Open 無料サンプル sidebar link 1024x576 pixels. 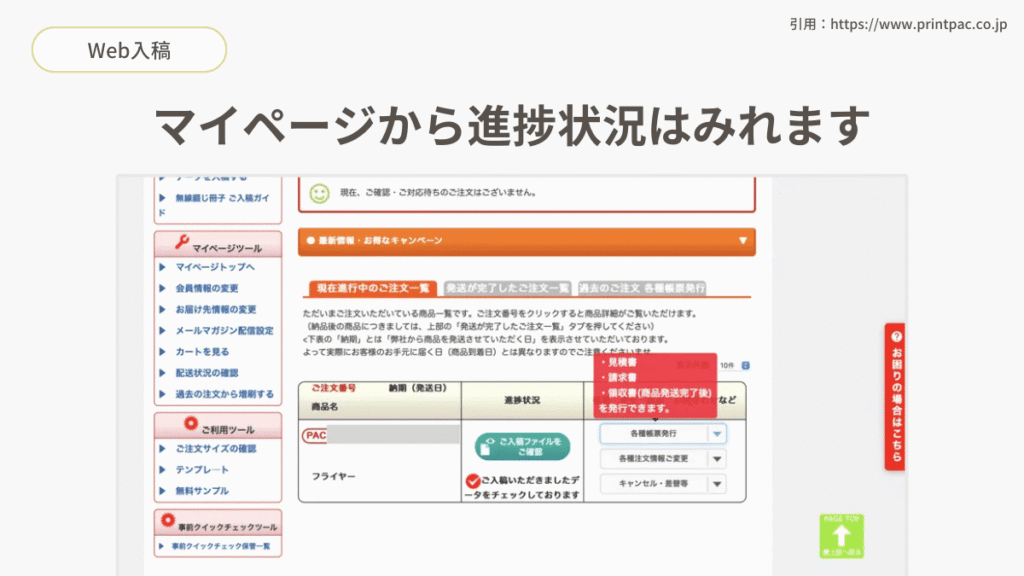coord(202,490)
